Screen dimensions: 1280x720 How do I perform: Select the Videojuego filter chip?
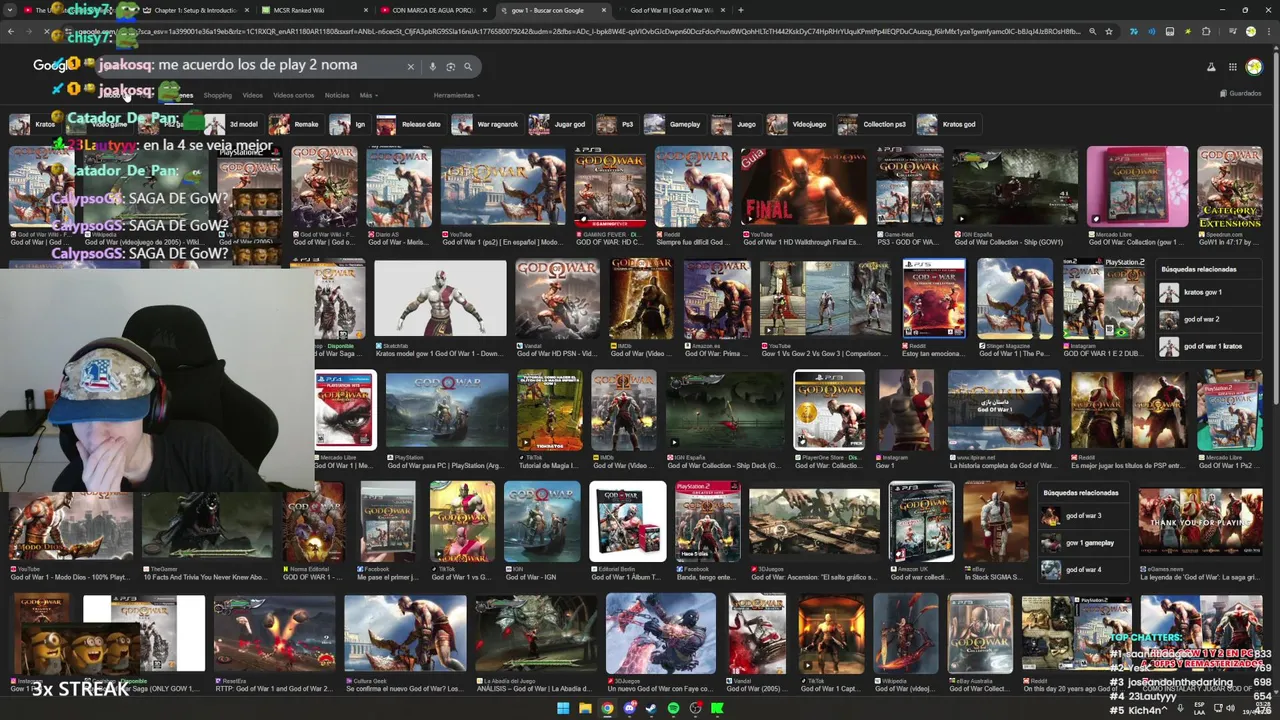798,124
